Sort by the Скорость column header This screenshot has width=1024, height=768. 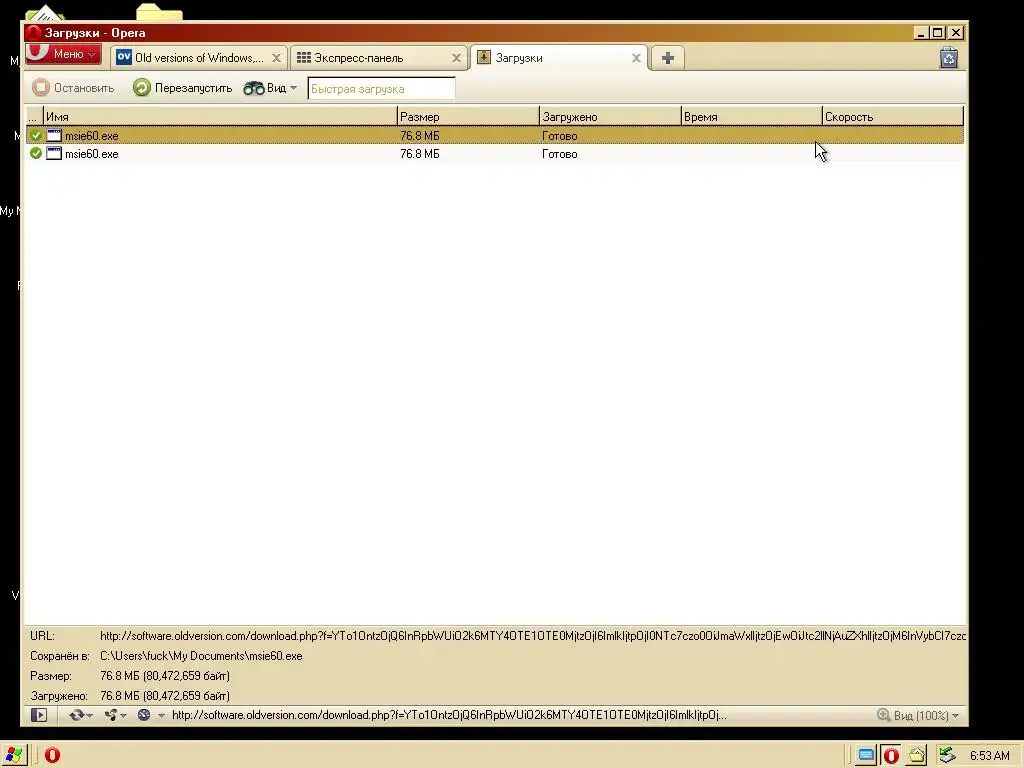(893, 116)
